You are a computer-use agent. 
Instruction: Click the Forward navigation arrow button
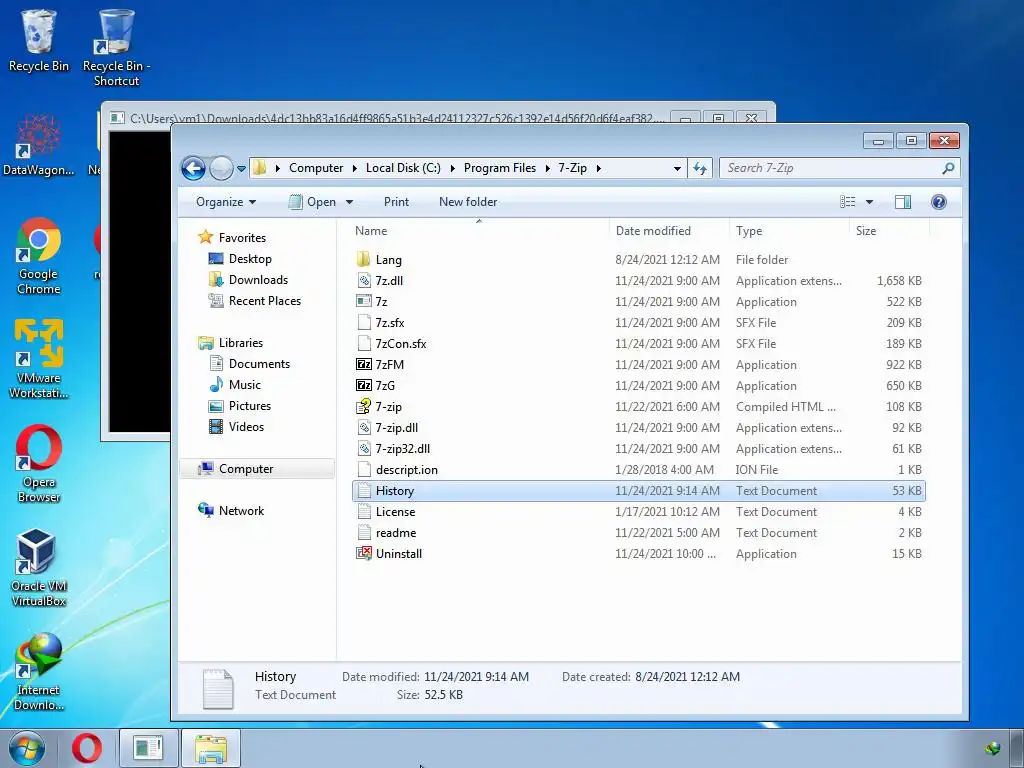point(221,168)
